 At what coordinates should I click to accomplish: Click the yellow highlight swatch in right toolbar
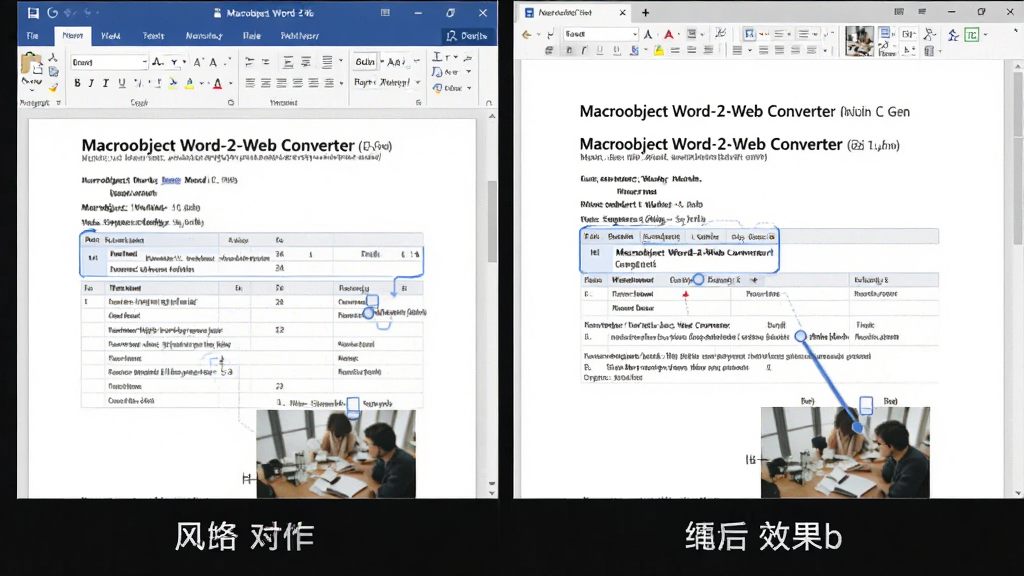[x=659, y=50]
